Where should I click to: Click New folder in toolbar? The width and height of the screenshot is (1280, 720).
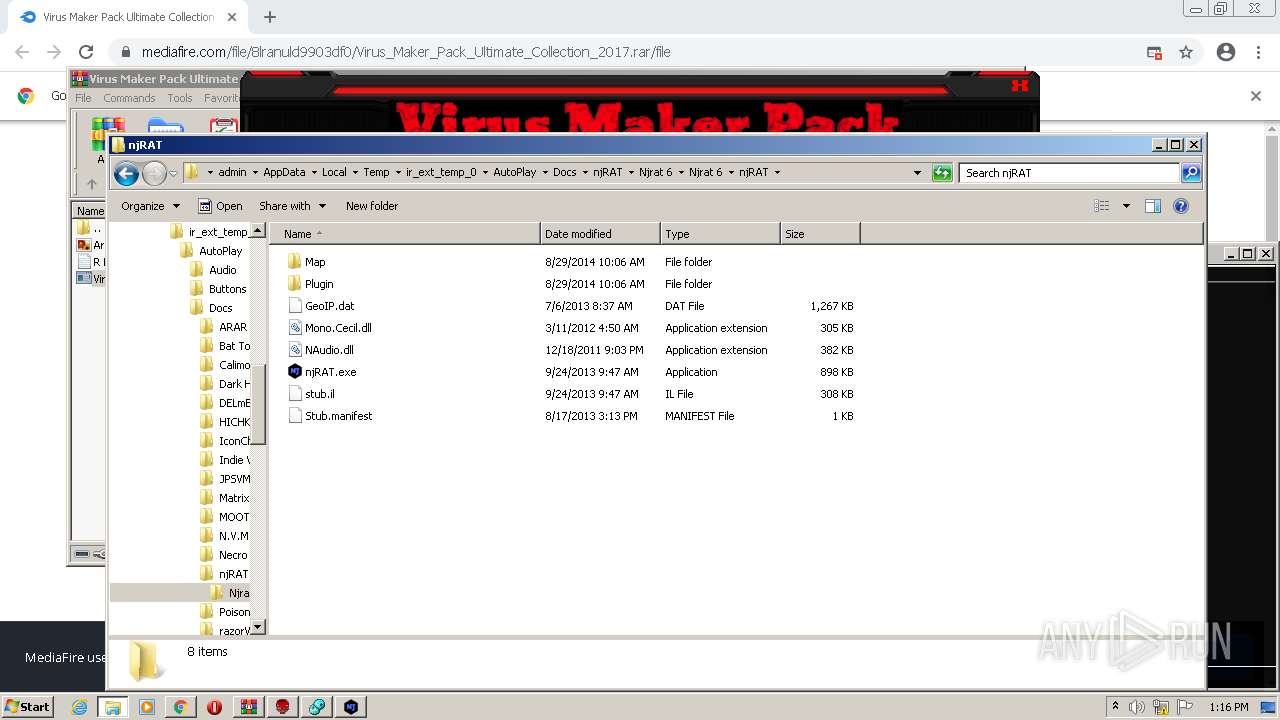372,206
